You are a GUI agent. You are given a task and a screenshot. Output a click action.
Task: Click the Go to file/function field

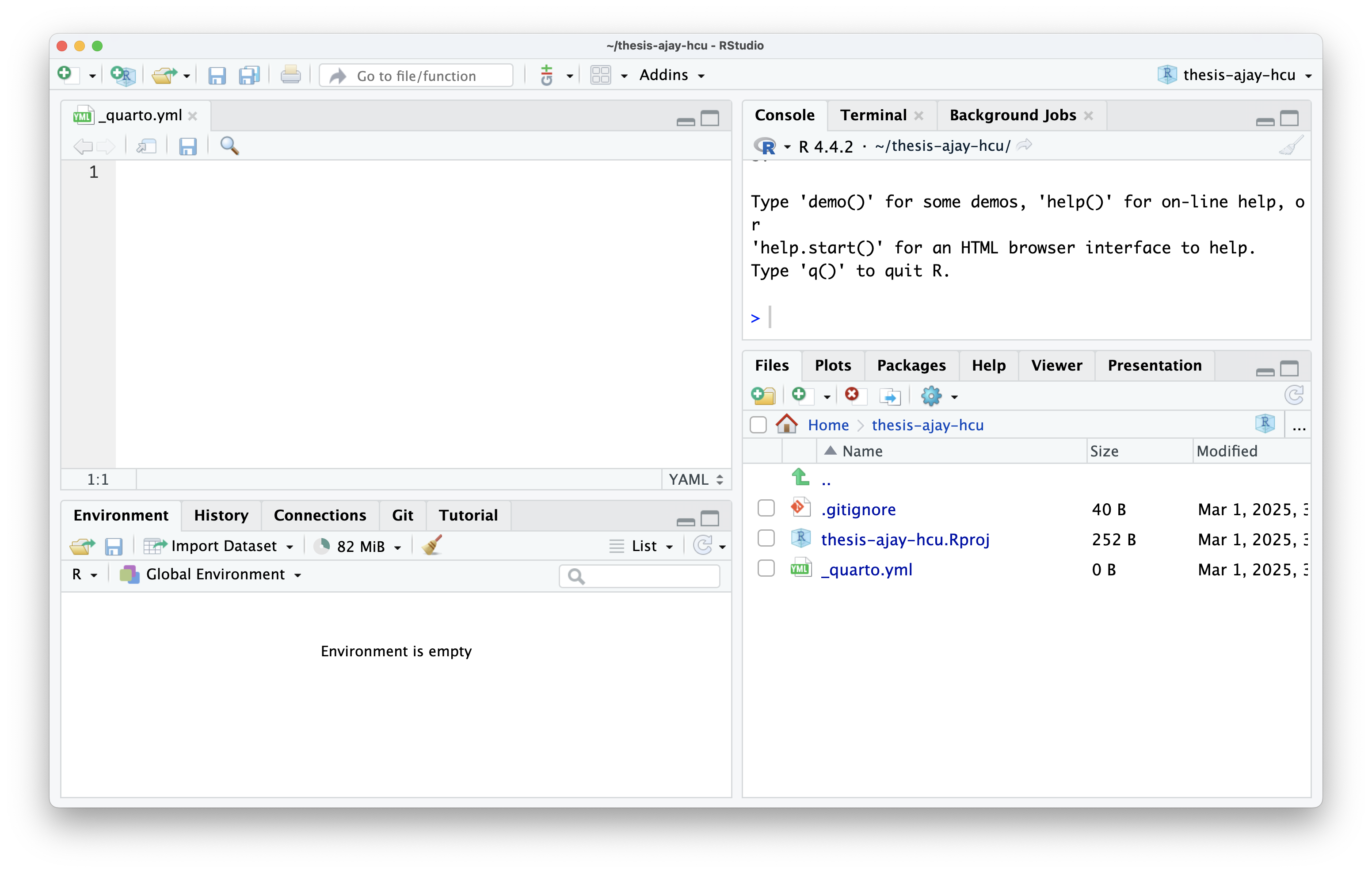[416, 76]
